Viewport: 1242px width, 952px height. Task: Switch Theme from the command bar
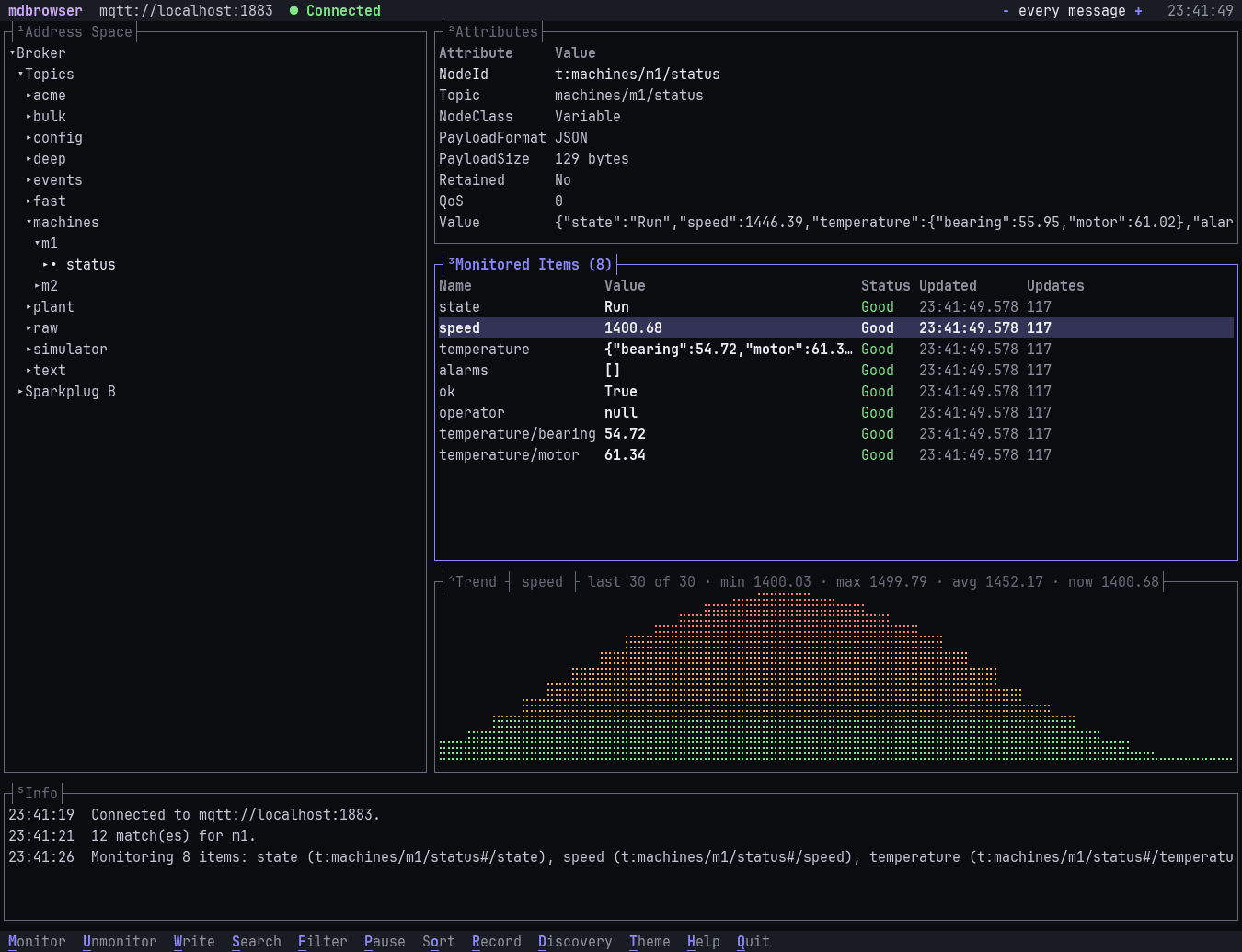650,942
